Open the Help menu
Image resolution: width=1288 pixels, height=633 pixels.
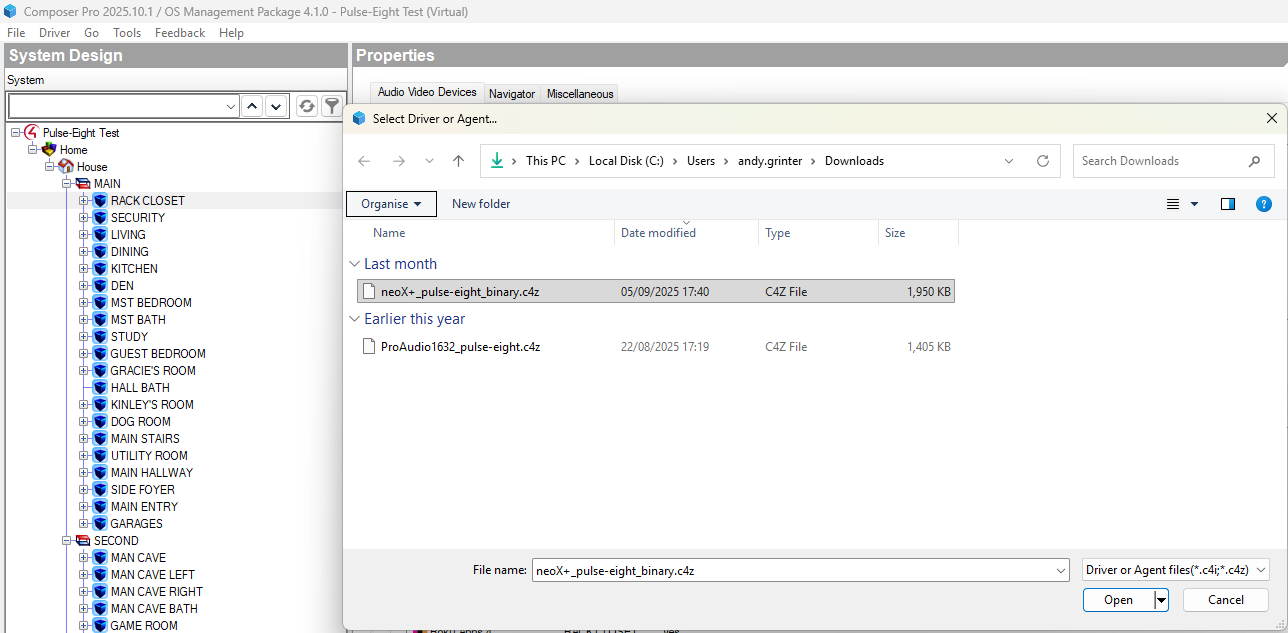pyautogui.click(x=231, y=33)
